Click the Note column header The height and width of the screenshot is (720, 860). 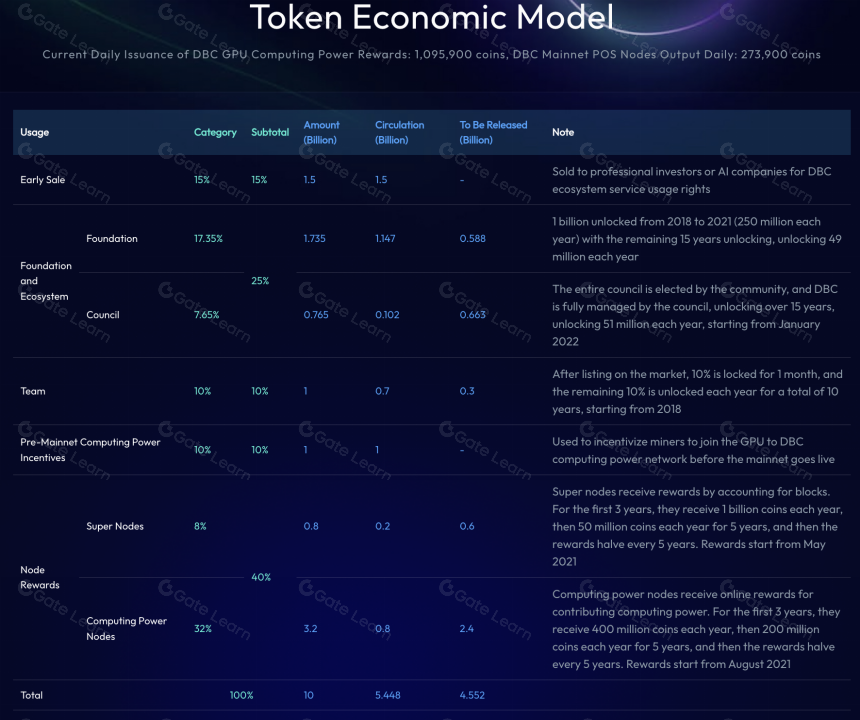pos(563,132)
